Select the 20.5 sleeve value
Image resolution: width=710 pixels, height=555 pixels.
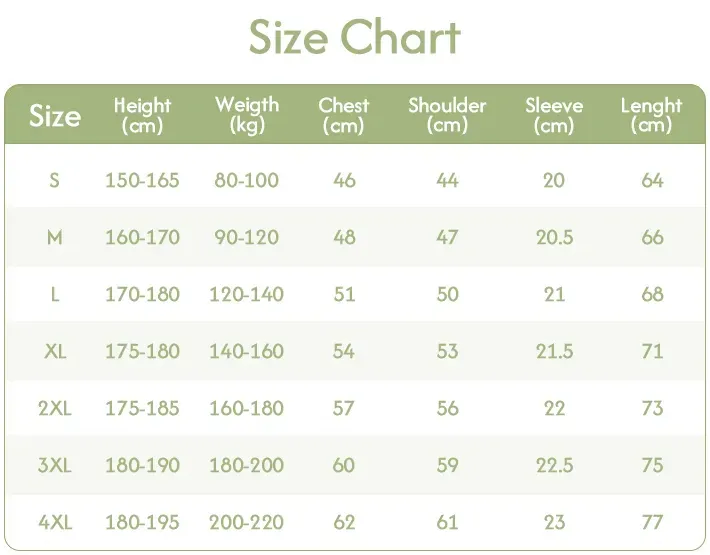point(554,238)
